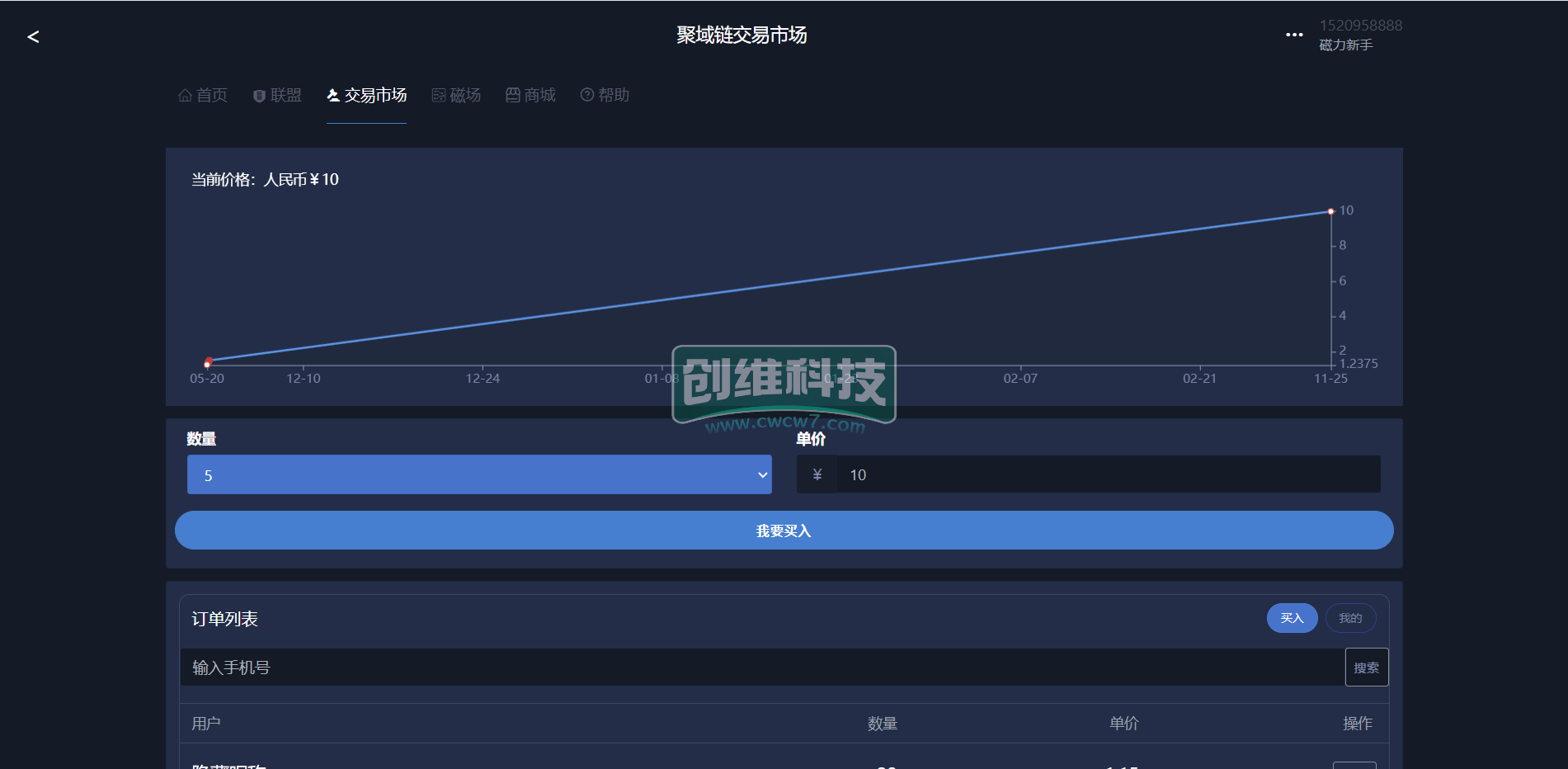Viewport: 1568px width, 769px height.
Task: Click the gavel icon for 交易市场
Action: [333, 96]
